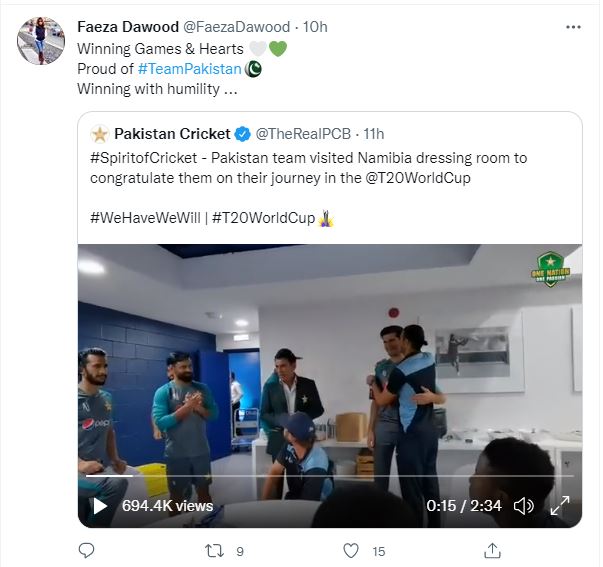Open Pakistan Cricket account name

[172, 134]
